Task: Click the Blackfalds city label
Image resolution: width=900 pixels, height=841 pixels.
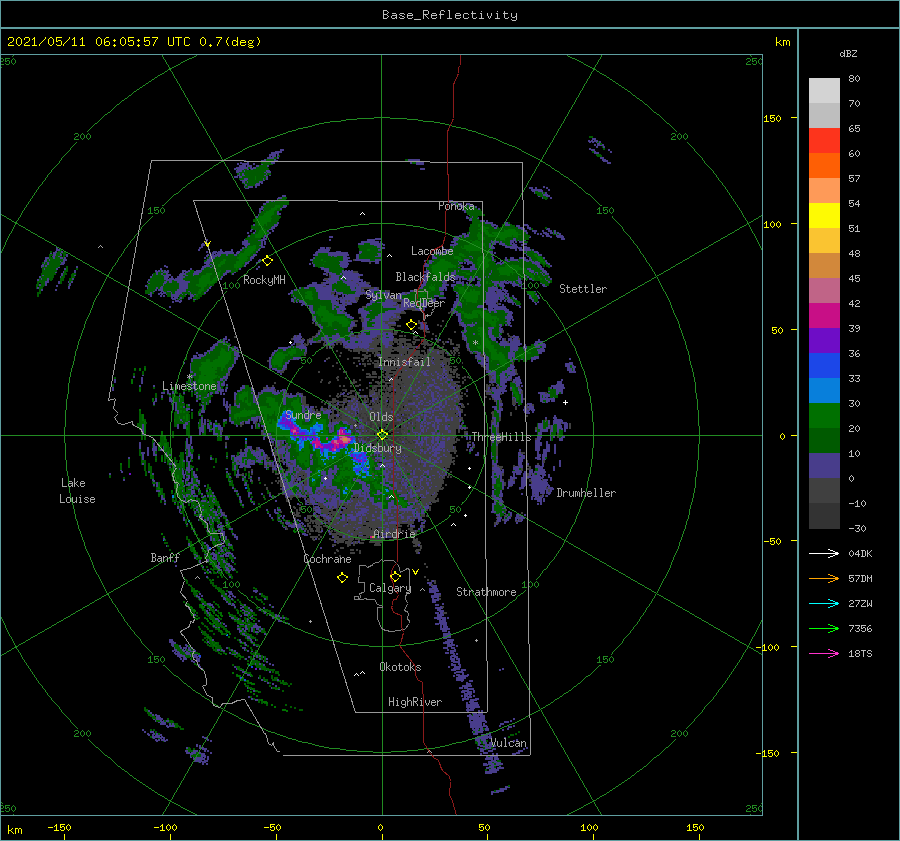Action: click(x=425, y=277)
